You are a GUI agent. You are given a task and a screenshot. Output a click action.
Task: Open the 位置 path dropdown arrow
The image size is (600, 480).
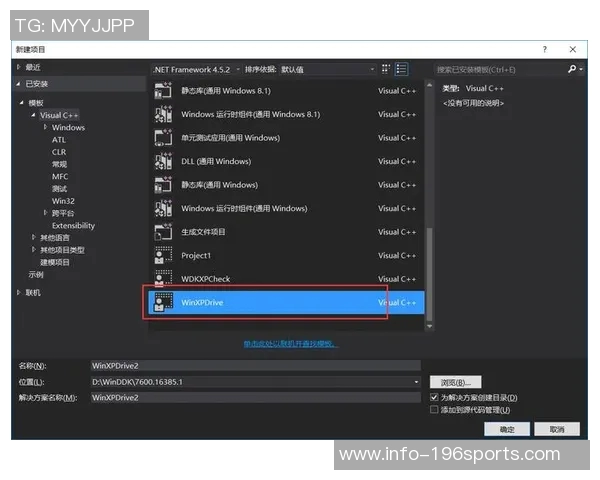coord(416,382)
